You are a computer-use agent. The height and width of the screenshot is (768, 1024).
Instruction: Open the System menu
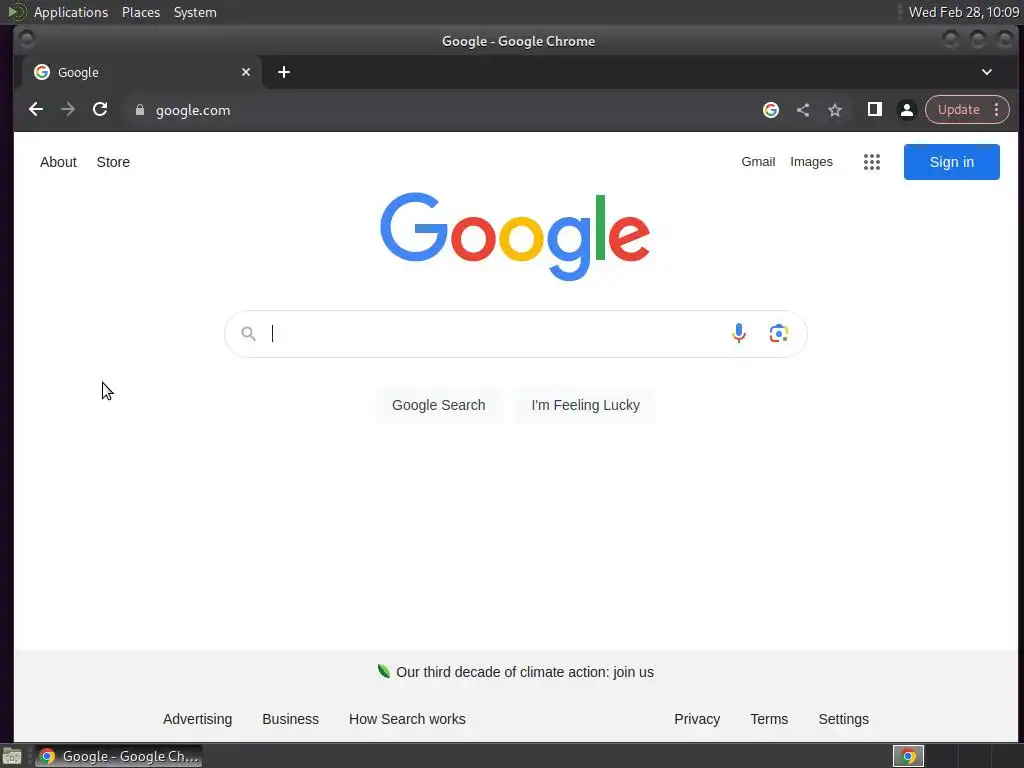click(x=195, y=12)
